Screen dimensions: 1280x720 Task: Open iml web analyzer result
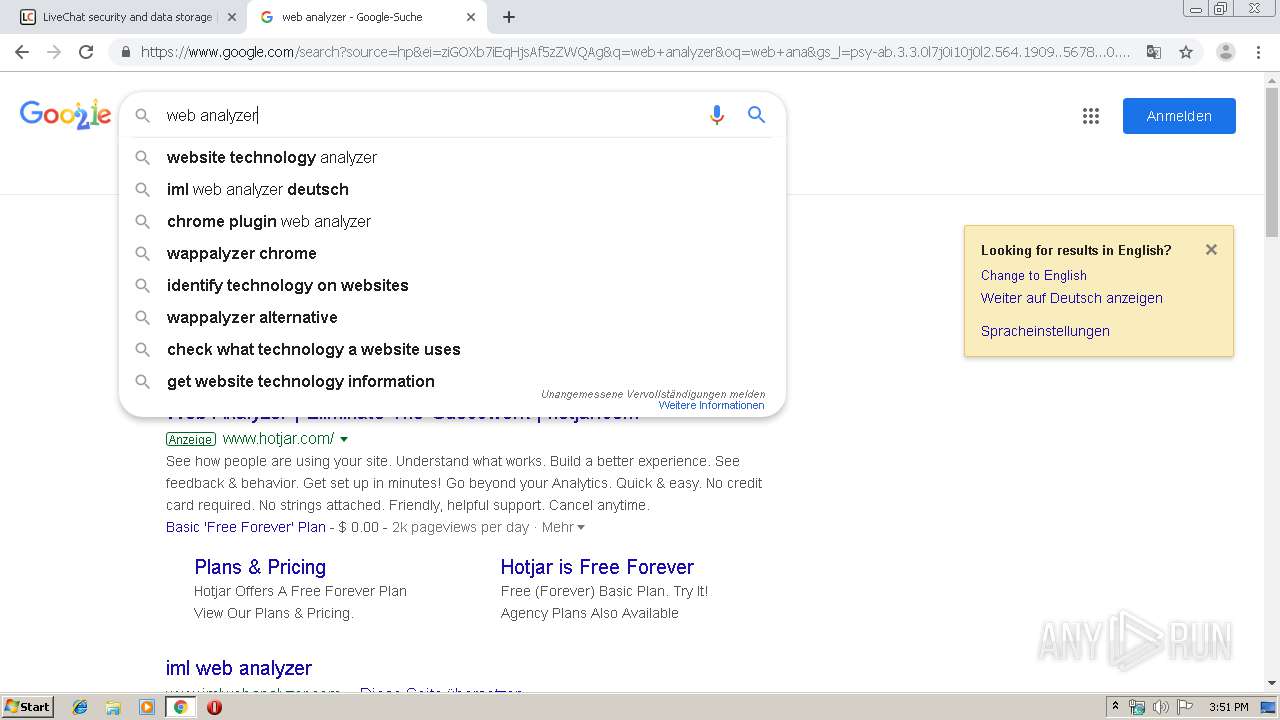click(239, 668)
